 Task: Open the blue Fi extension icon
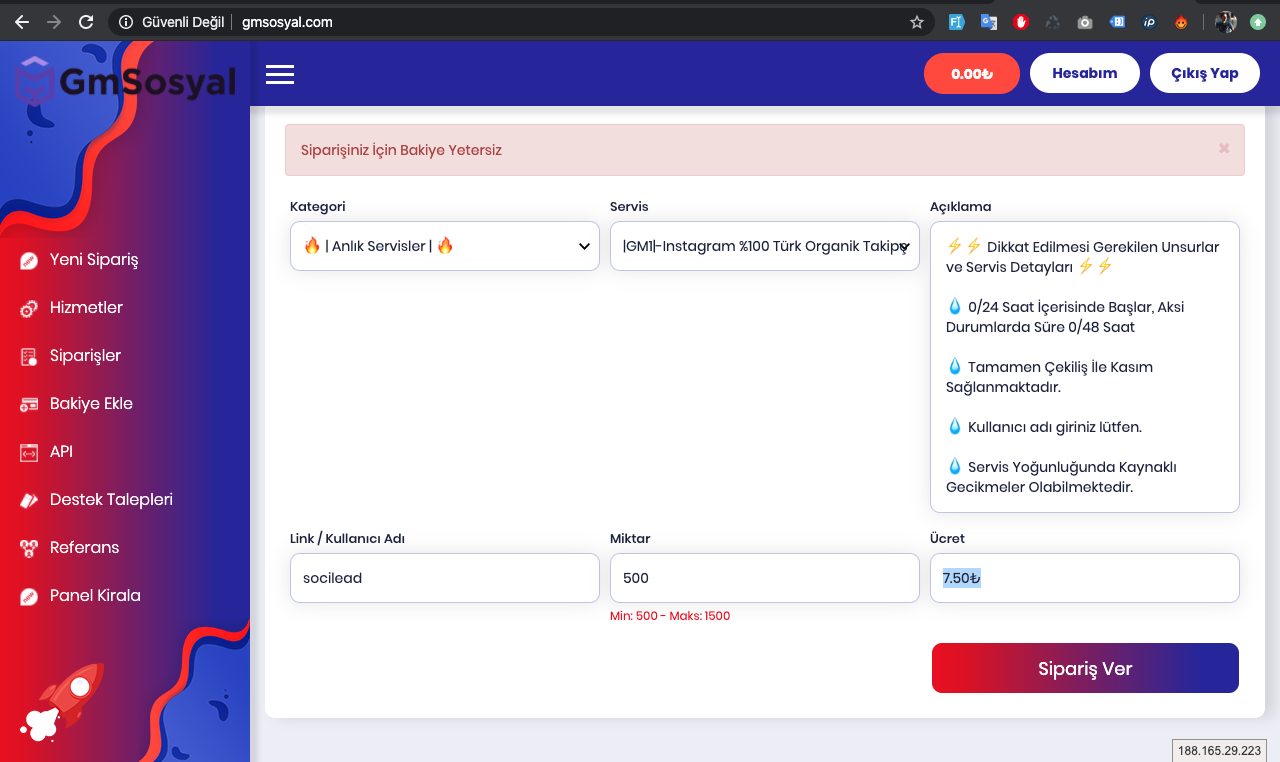[956, 22]
